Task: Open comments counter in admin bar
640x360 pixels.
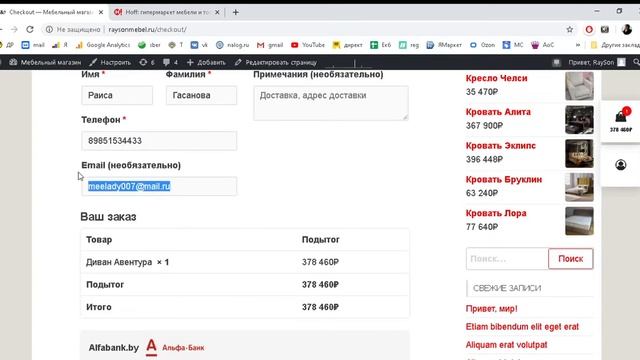Action: click(170, 62)
